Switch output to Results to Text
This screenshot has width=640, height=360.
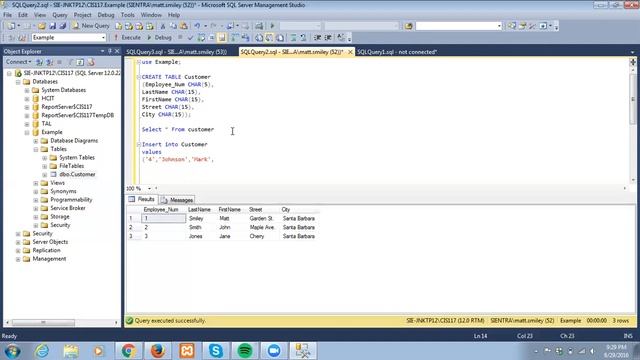[x=259, y=38]
